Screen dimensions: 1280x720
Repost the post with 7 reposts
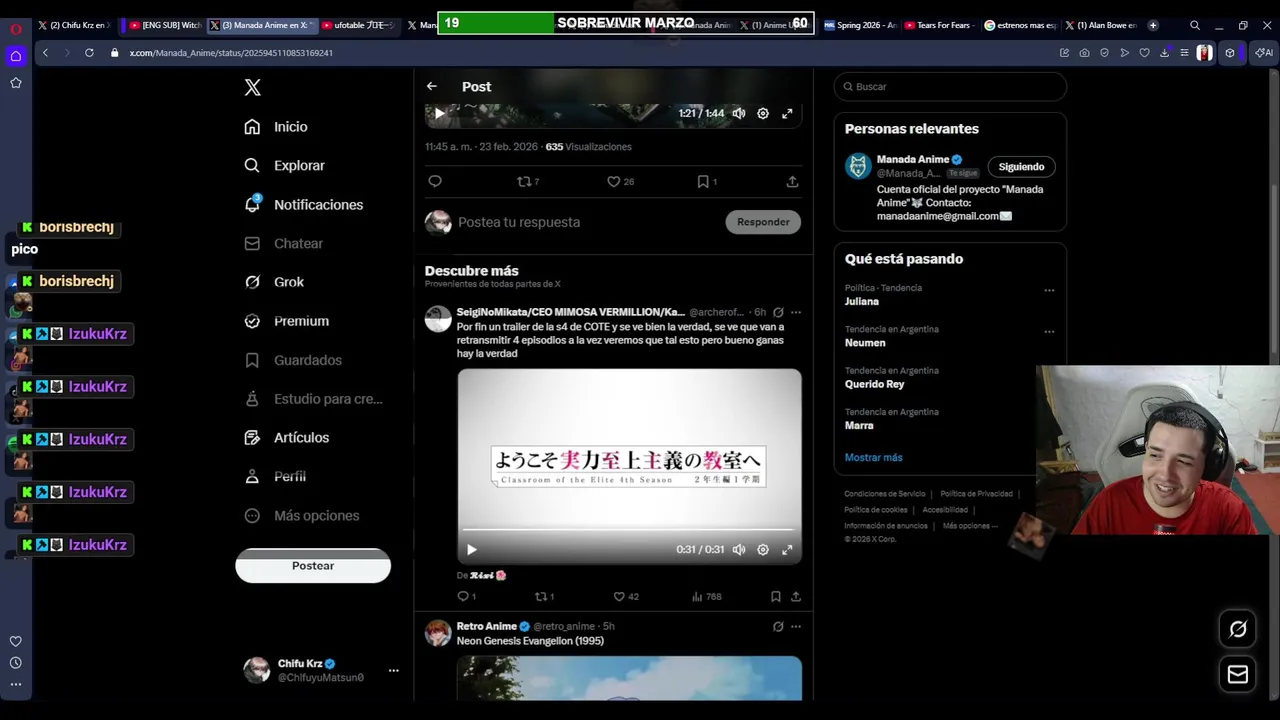[x=528, y=181]
